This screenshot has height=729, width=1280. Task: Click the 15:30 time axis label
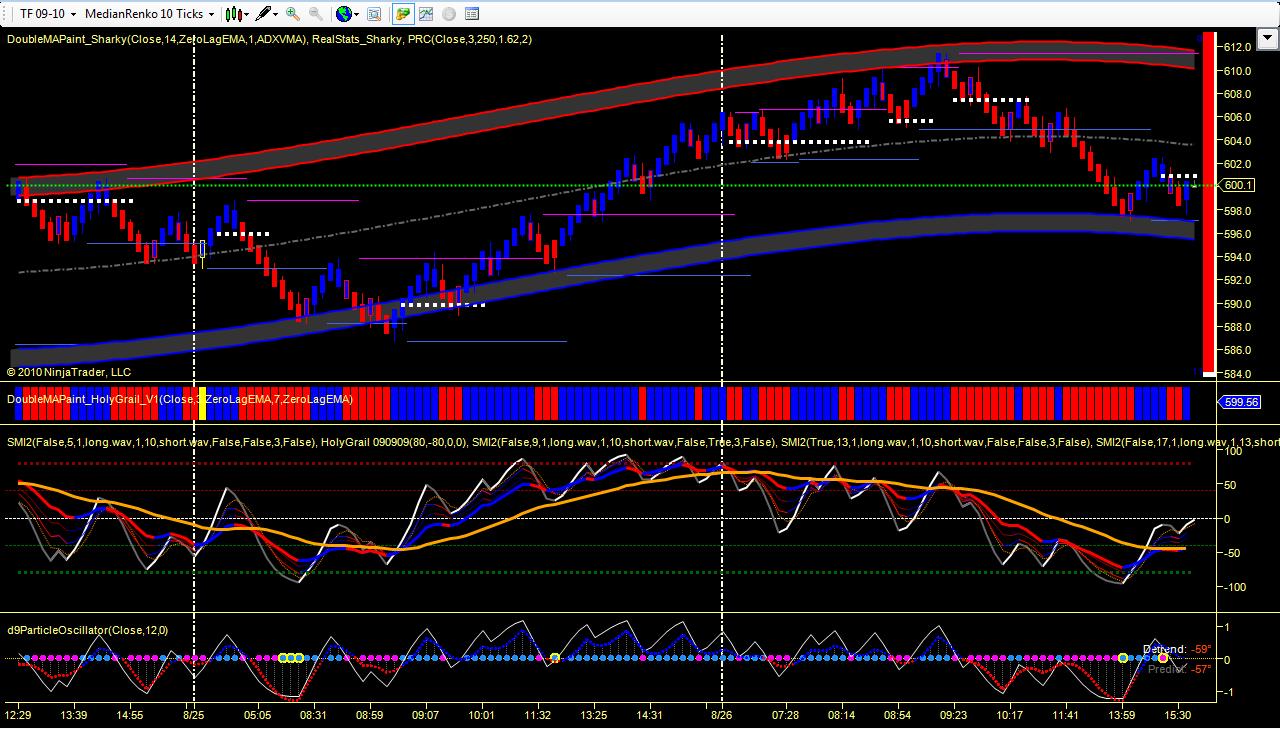[1178, 715]
